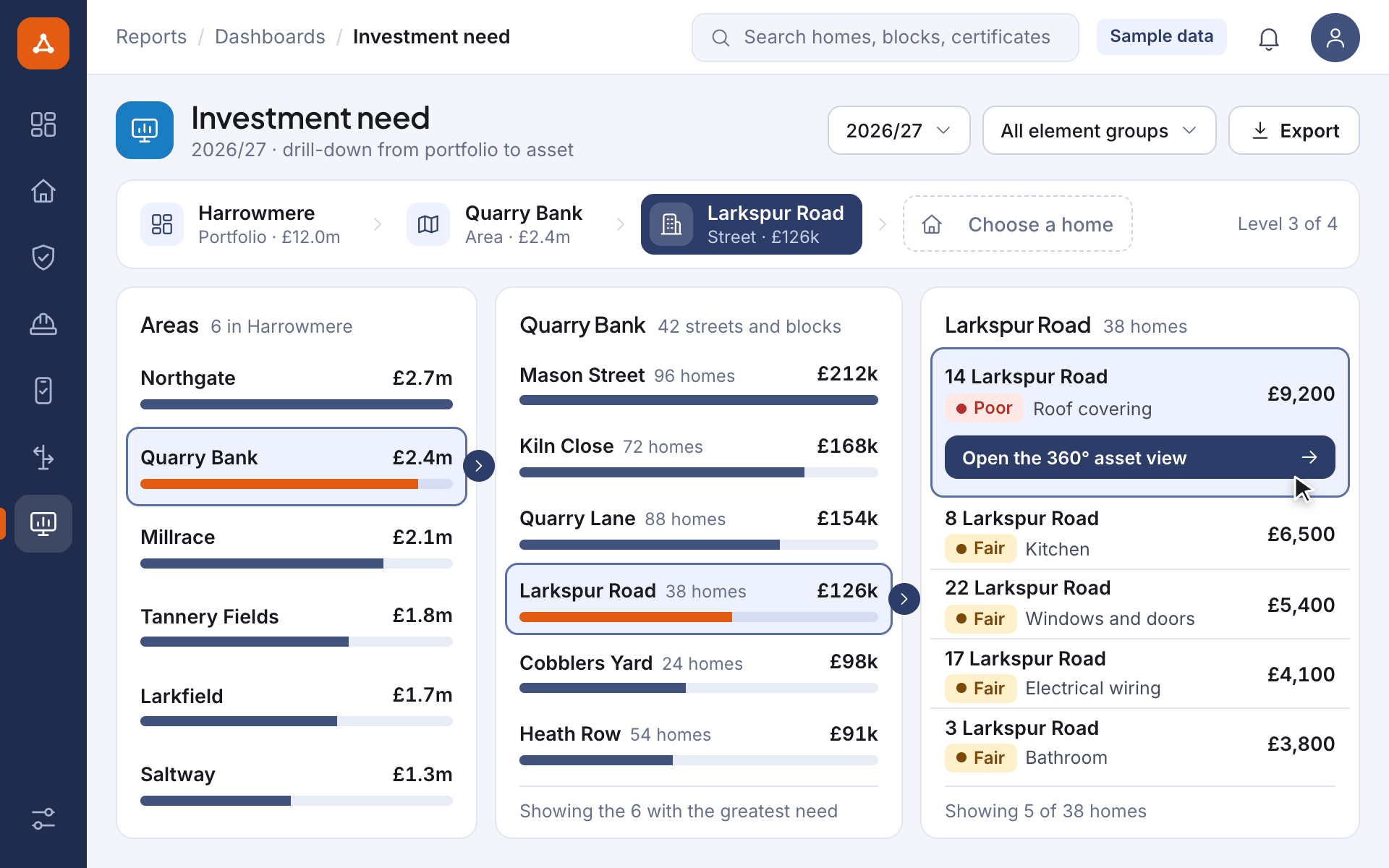Click the Export button
Image resolution: width=1389 pixels, height=868 pixels.
point(1294,130)
